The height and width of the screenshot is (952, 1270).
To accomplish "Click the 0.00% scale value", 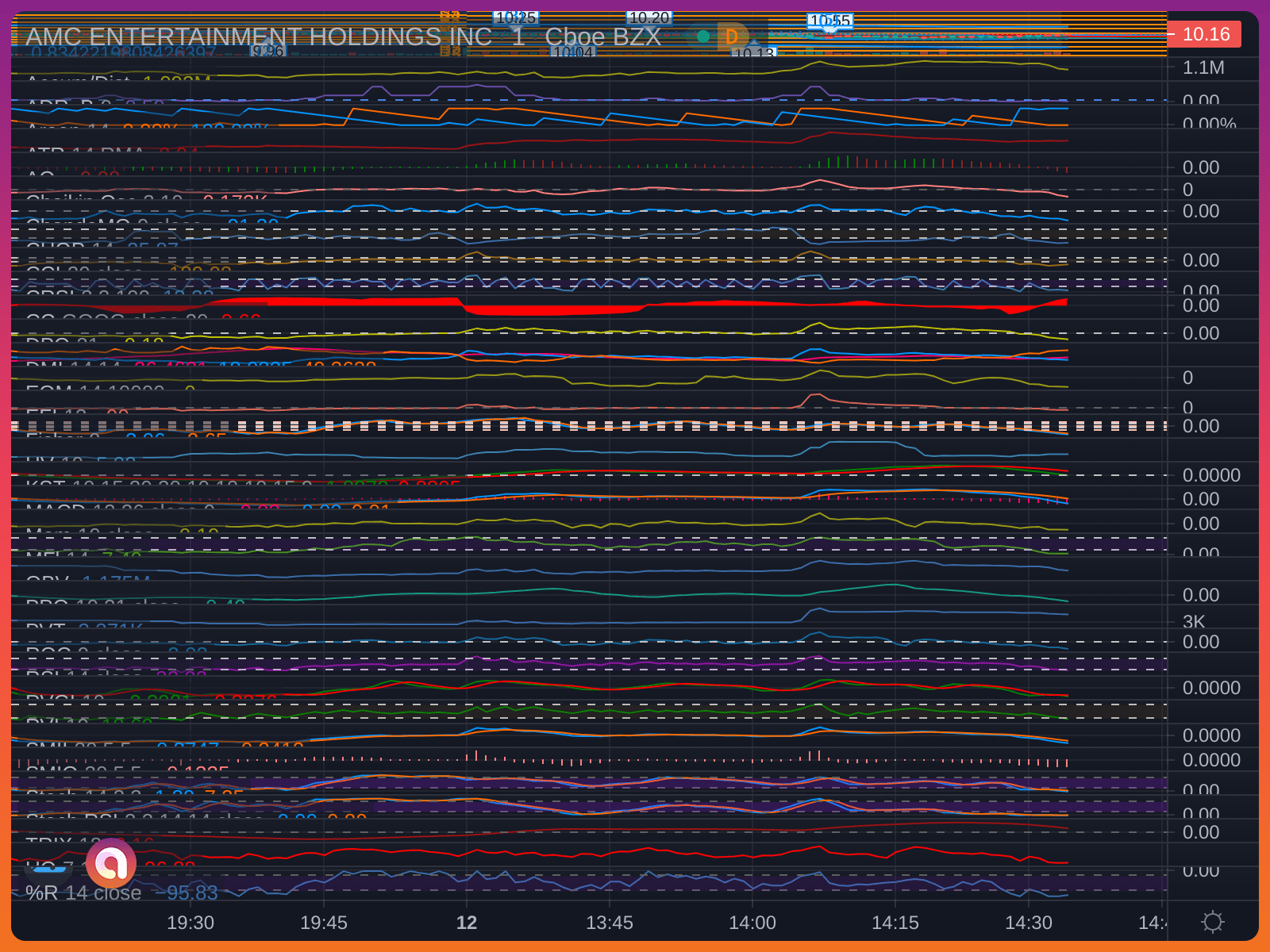I will click(x=1210, y=123).
